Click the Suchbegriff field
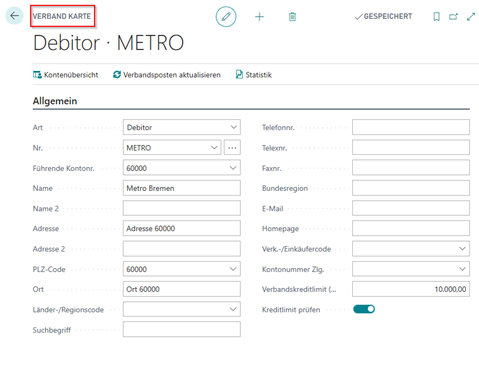The width and height of the screenshot is (479, 373). coord(182,329)
